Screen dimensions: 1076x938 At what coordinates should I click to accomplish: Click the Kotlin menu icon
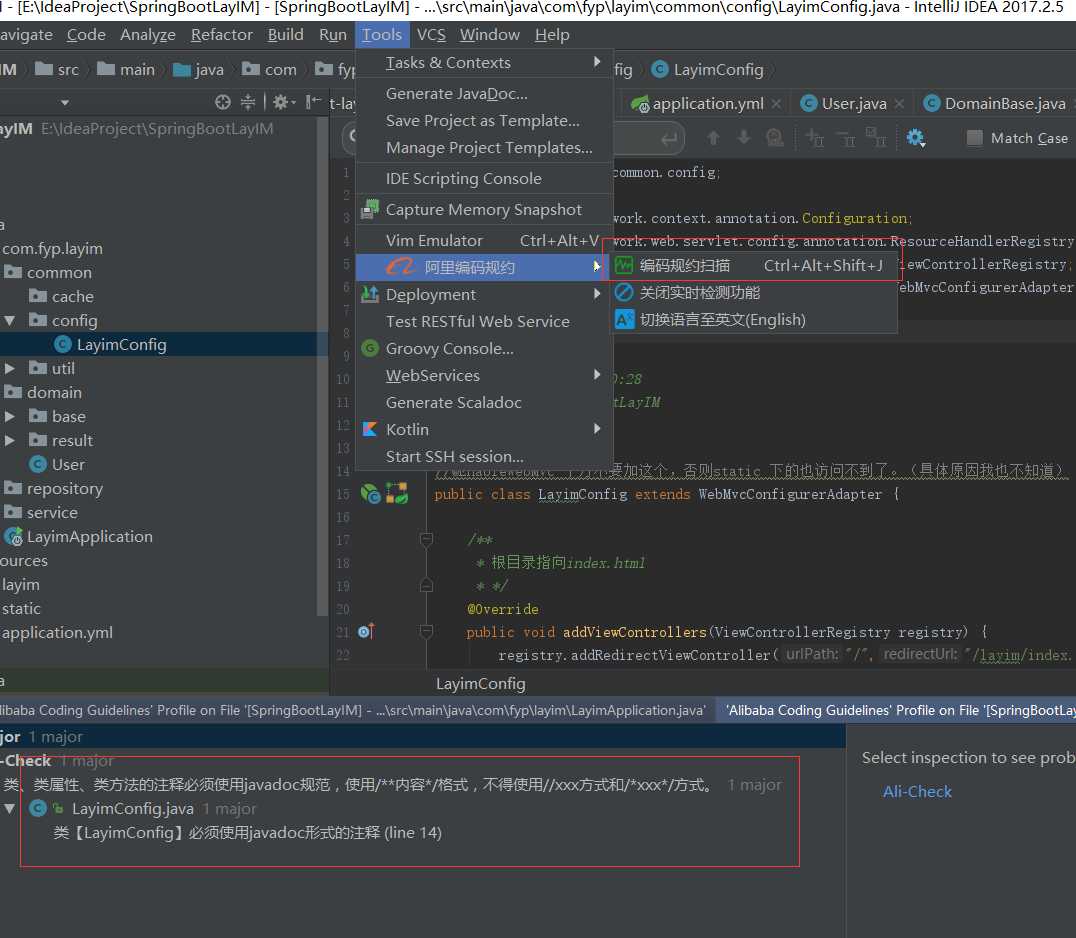[x=370, y=429]
